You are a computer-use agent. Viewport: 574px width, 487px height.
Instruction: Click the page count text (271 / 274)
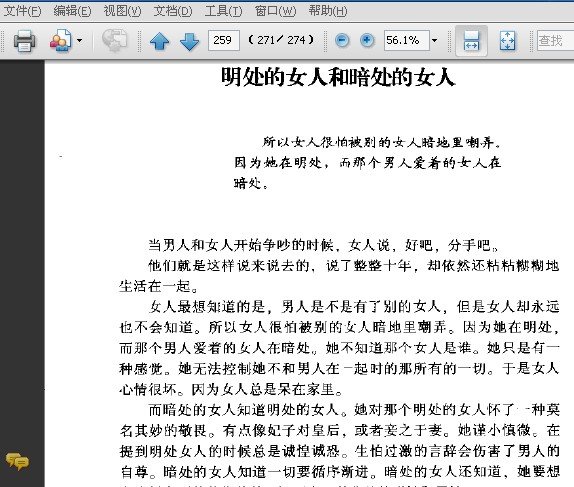pyautogui.click(x=281, y=40)
